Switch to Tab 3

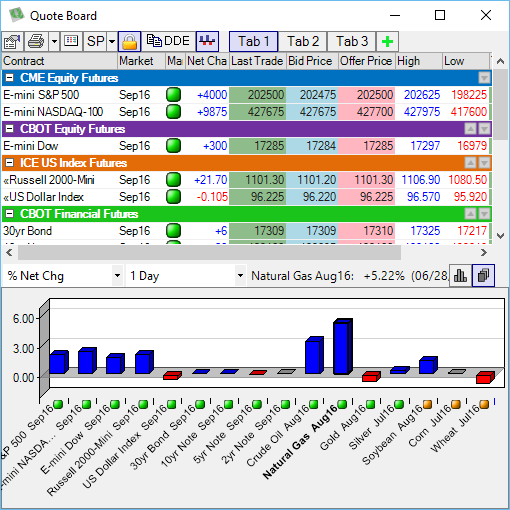[x=352, y=42]
